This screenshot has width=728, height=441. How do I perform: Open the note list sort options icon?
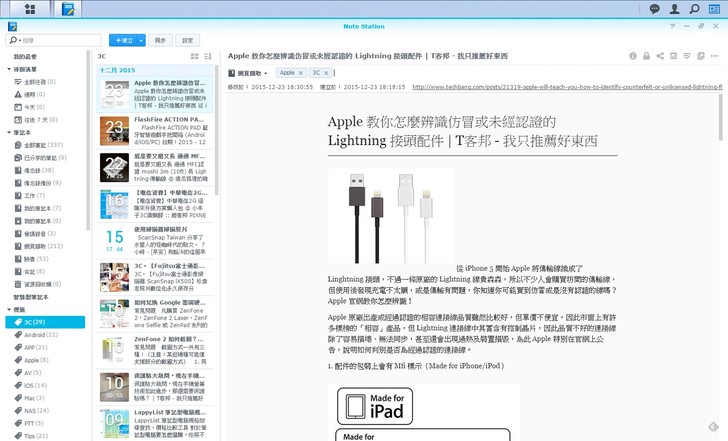tap(208, 56)
